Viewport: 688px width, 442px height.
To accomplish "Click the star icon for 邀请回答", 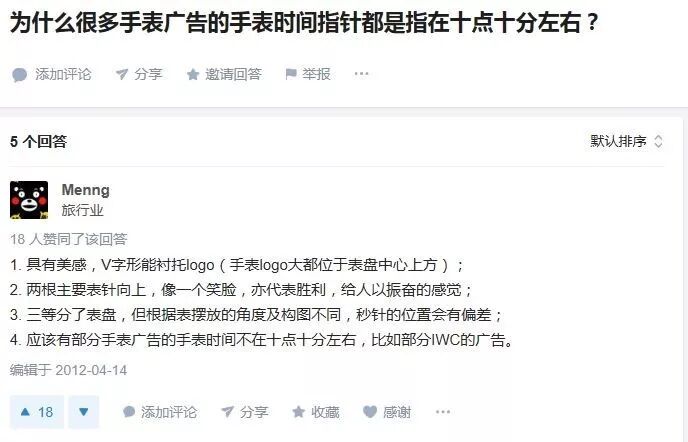I will pos(193,75).
